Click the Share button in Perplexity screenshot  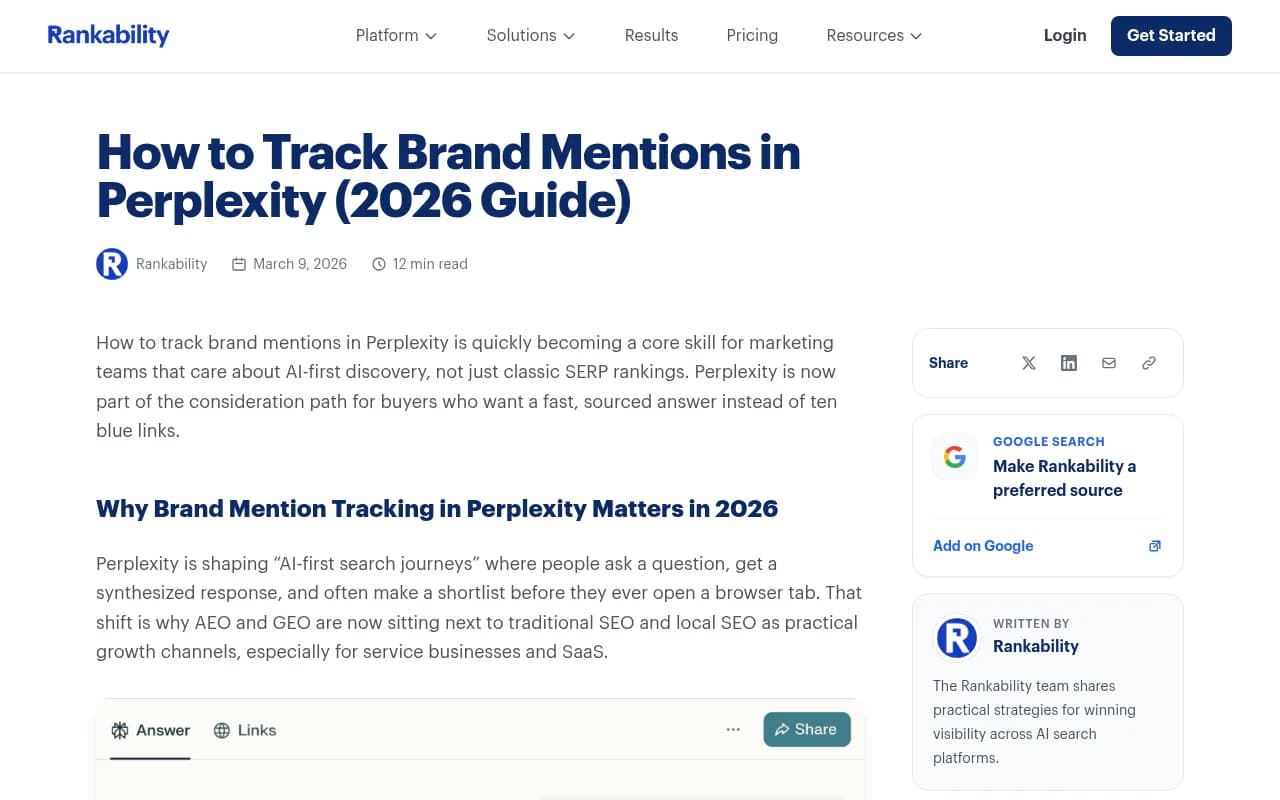pyautogui.click(x=807, y=729)
